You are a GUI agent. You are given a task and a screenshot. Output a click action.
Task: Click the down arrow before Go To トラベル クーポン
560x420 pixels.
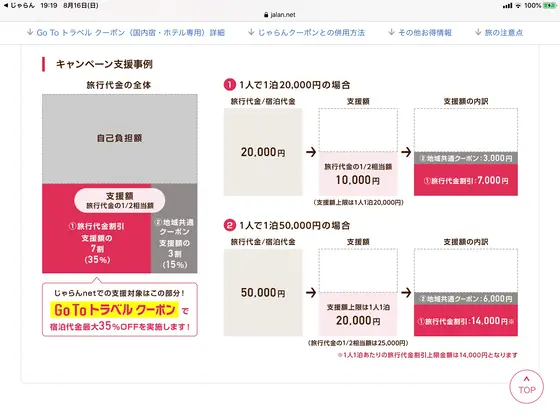[x=30, y=32]
